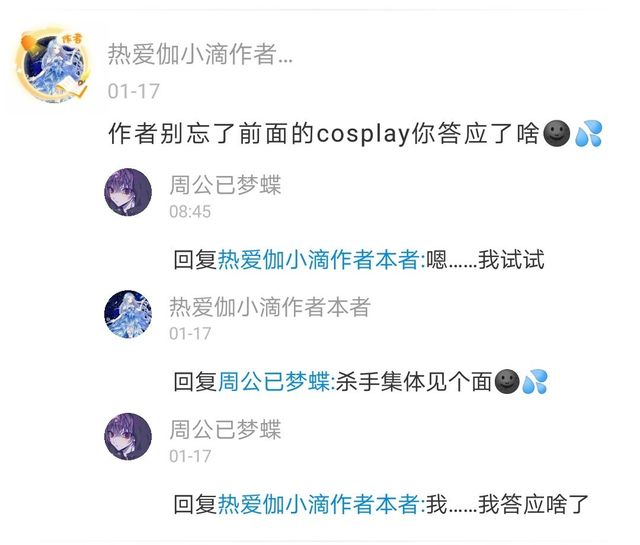Open 周公已梦蝶 avatar beside 08:45 reply

[128, 191]
